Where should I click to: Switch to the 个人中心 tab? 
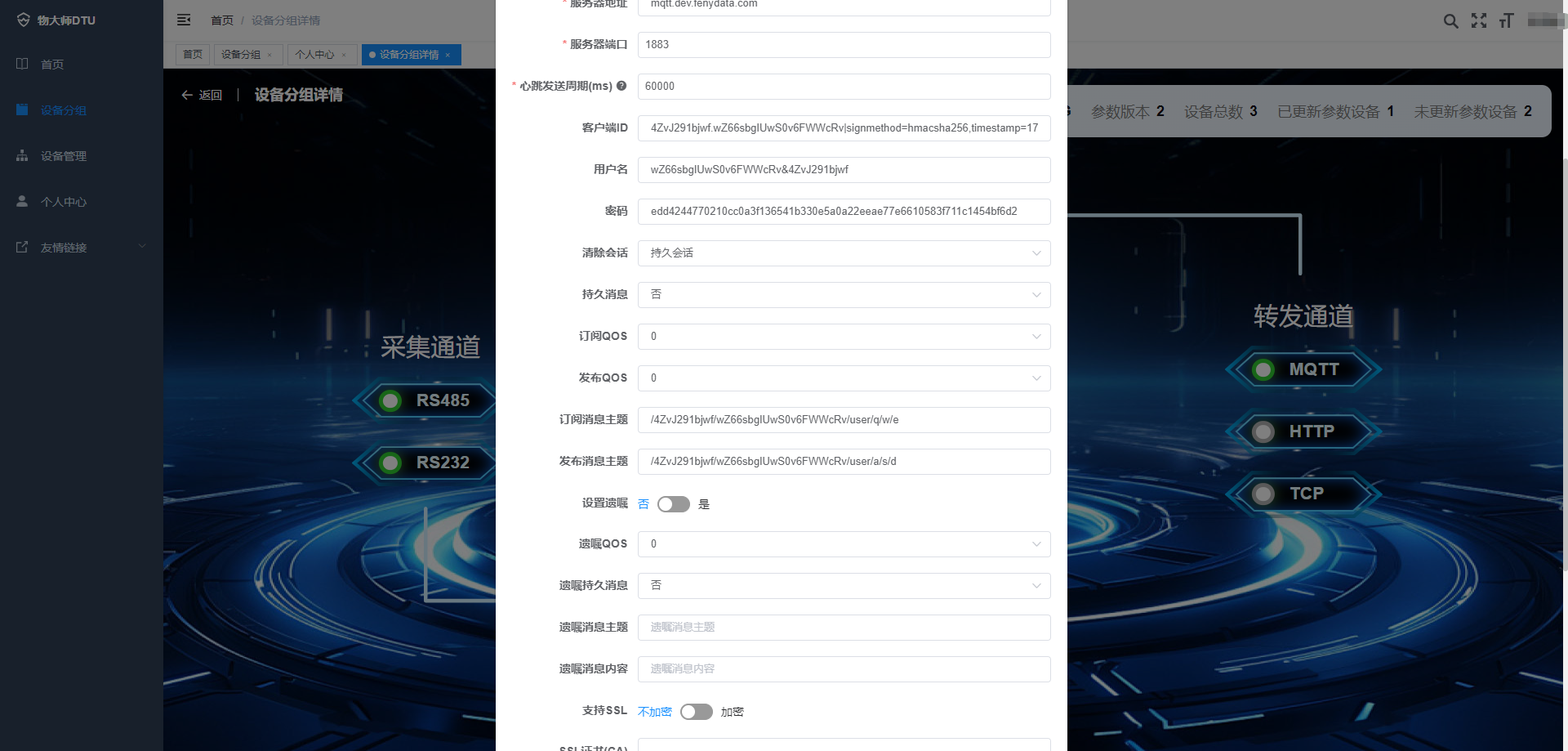tap(316, 54)
